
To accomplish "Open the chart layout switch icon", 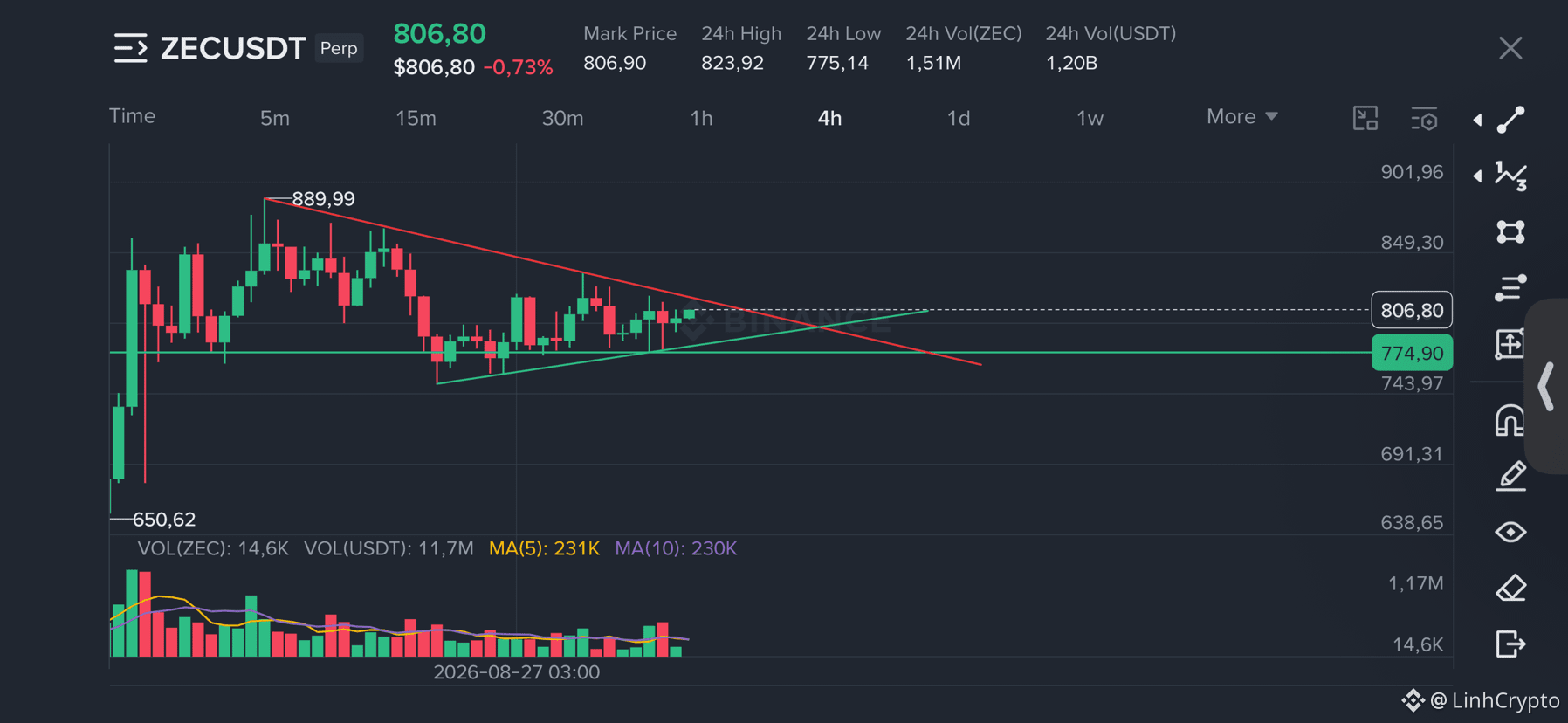I will coord(1365,118).
